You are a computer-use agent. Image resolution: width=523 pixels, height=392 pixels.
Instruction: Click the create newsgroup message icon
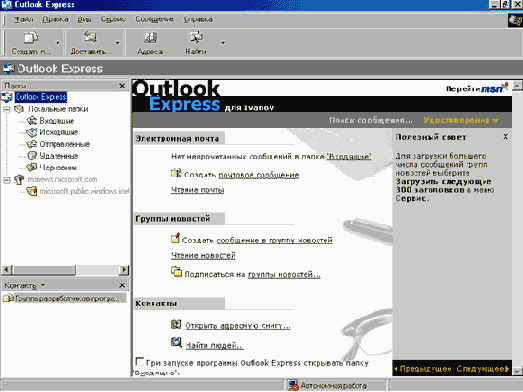point(175,238)
